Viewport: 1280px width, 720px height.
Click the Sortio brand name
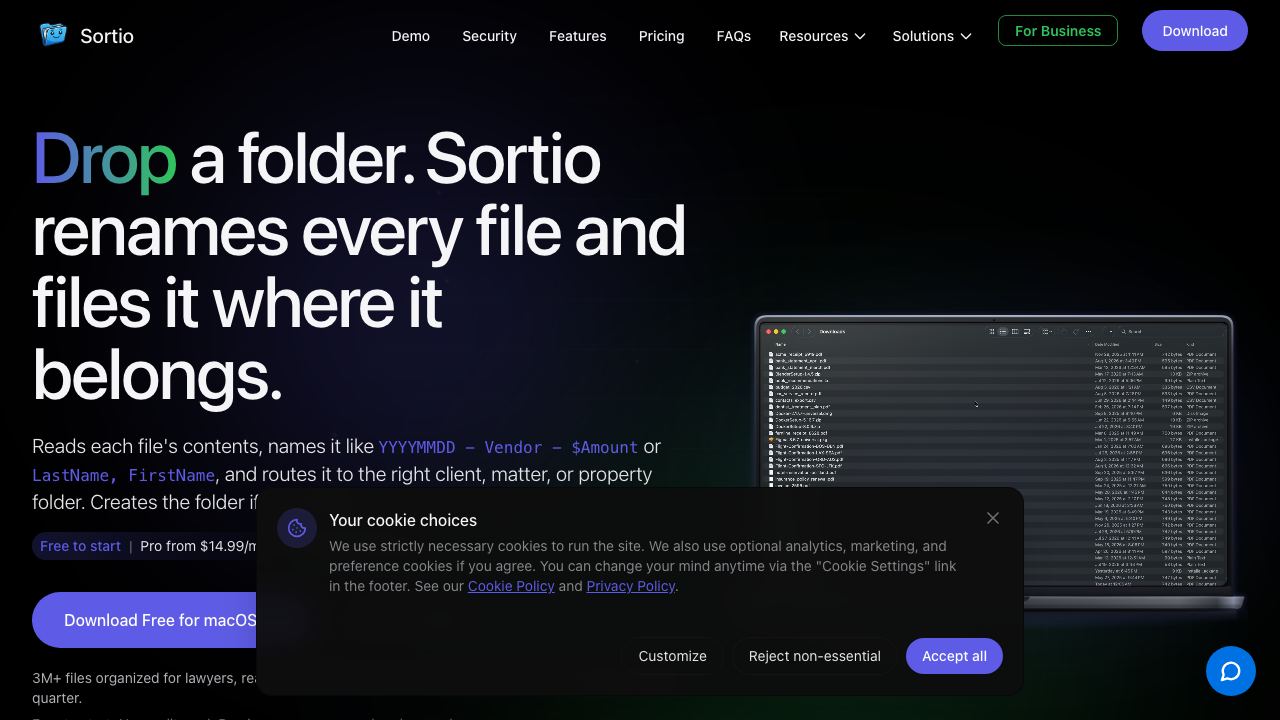(x=107, y=36)
